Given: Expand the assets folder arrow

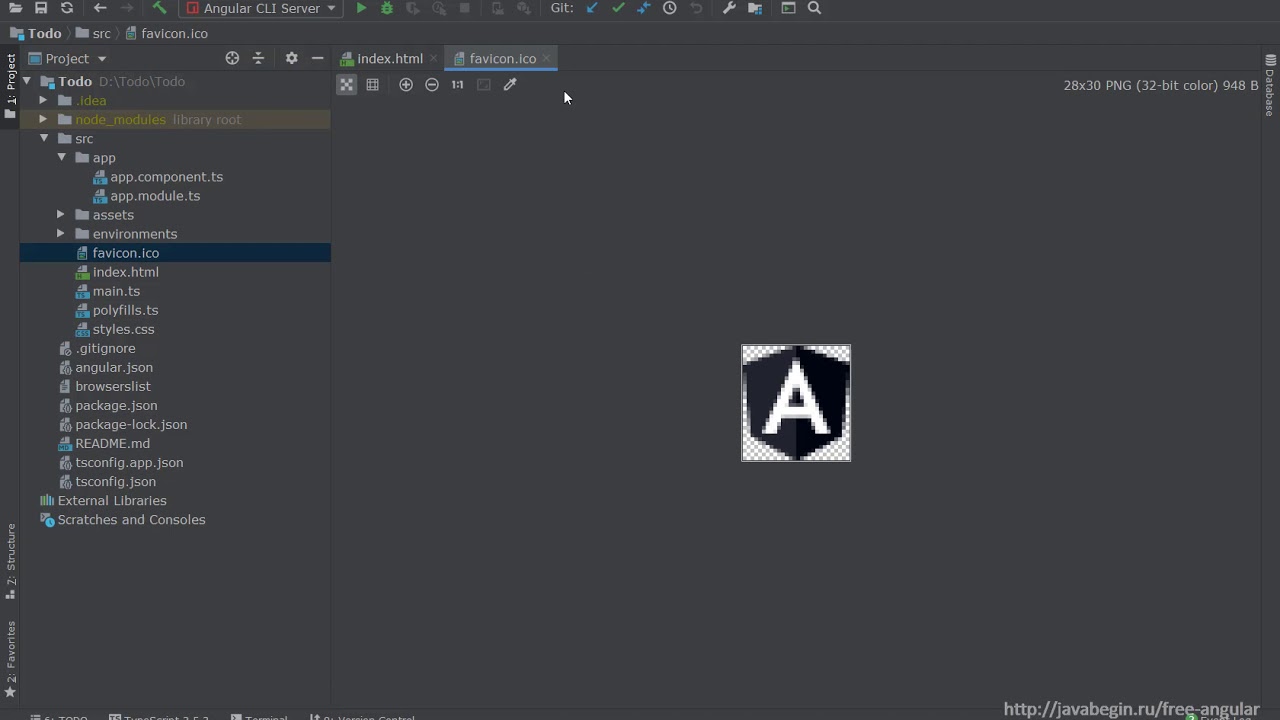Looking at the screenshot, I should [x=61, y=215].
